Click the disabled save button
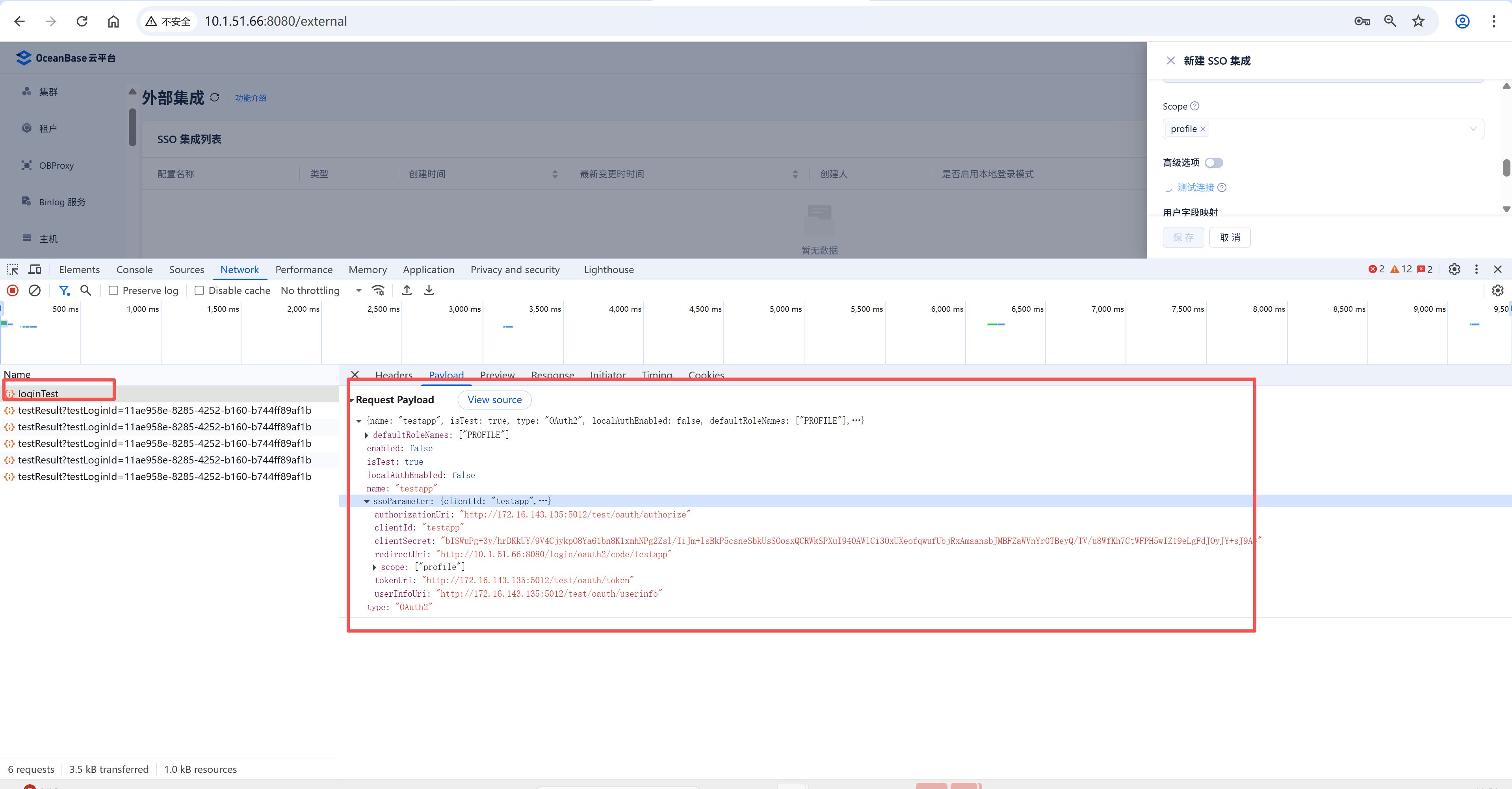Image resolution: width=1512 pixels, height=789 pixels. click(1183, 237)
